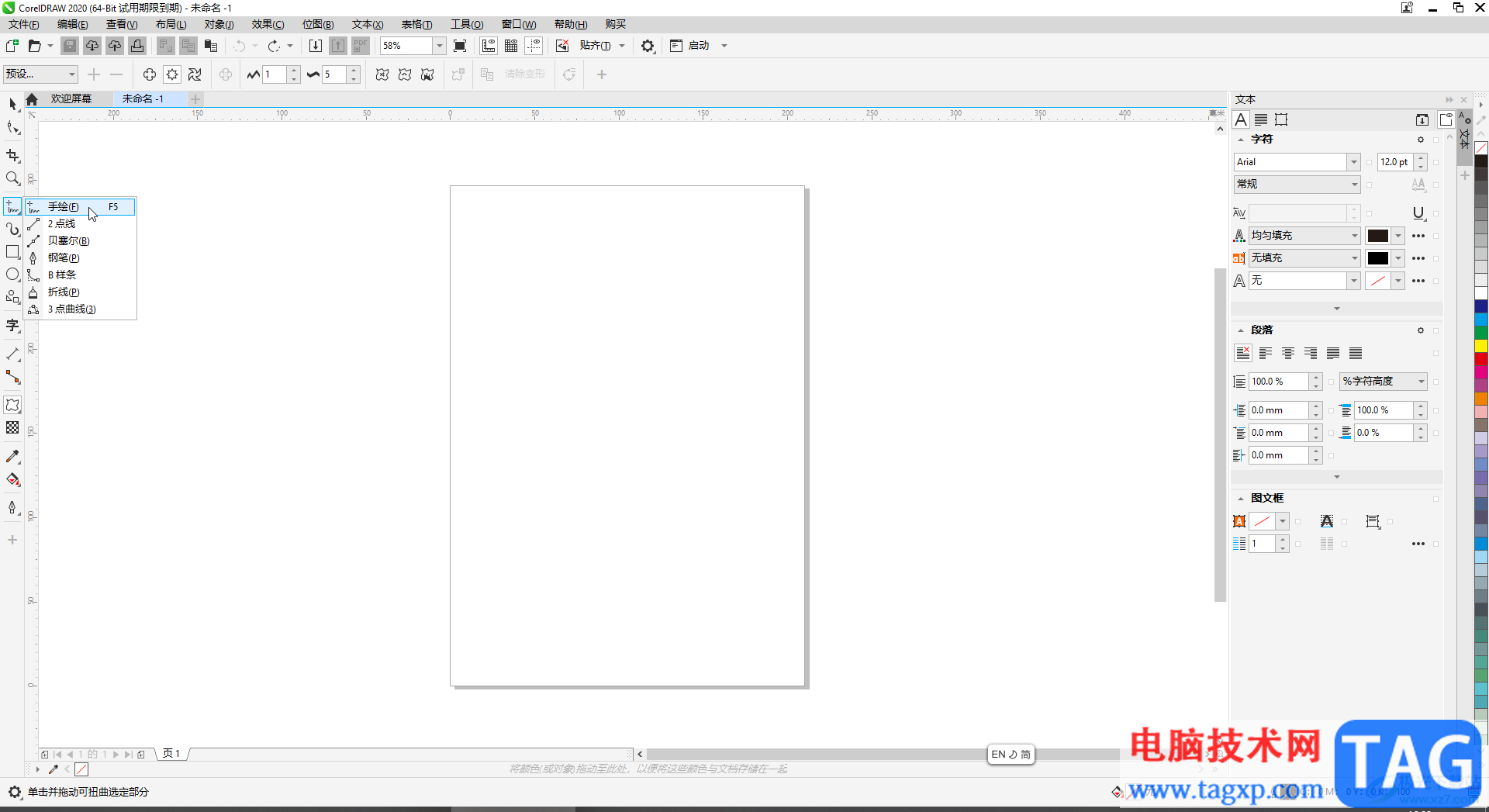The width and height of the screenshot is (1489, 812).
Task: Click the zipper distortion icon
Action: pyautogui.click(x=172, y=74)
